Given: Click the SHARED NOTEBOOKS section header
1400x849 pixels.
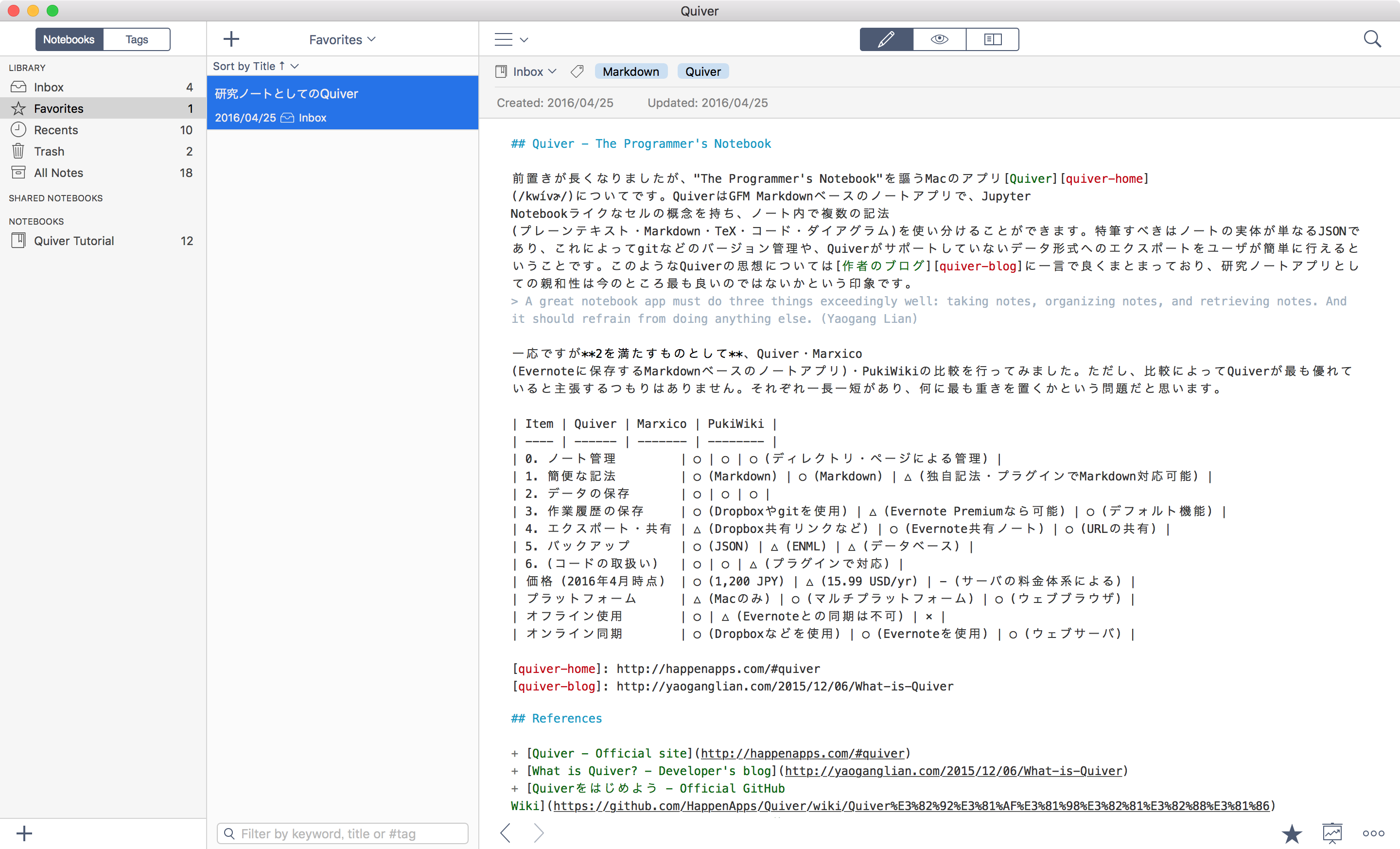Looking at the screenshot, I should 56,198.
